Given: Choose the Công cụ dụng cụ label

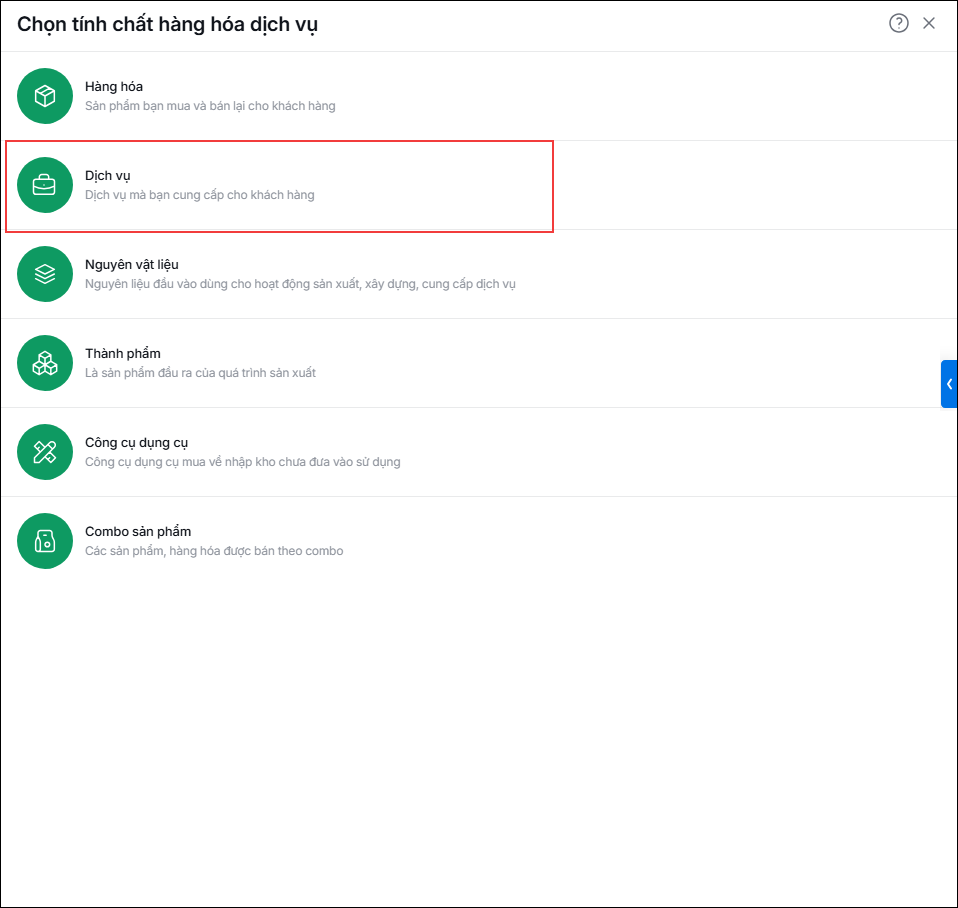Looking at the screenshot, I should 136,443.
